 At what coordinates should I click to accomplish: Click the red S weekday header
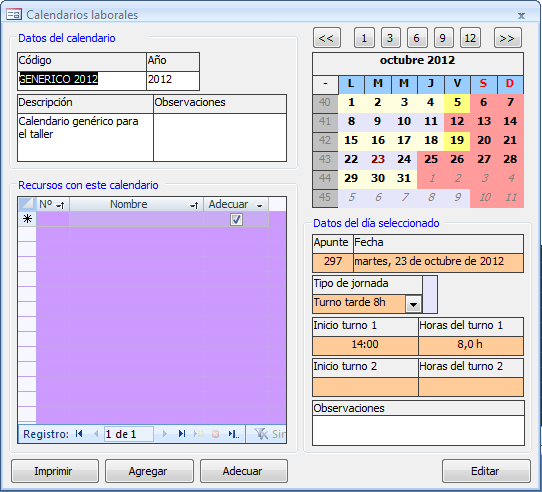point(484,84)
